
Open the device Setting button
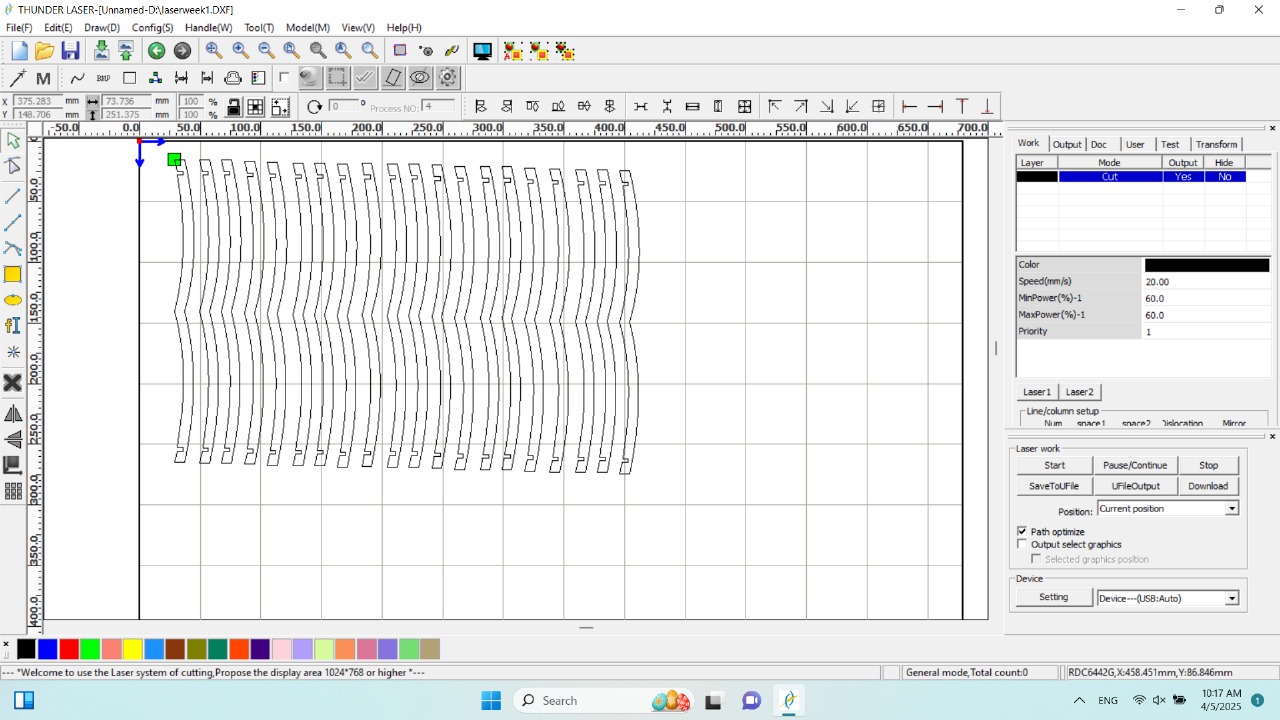1053,597
